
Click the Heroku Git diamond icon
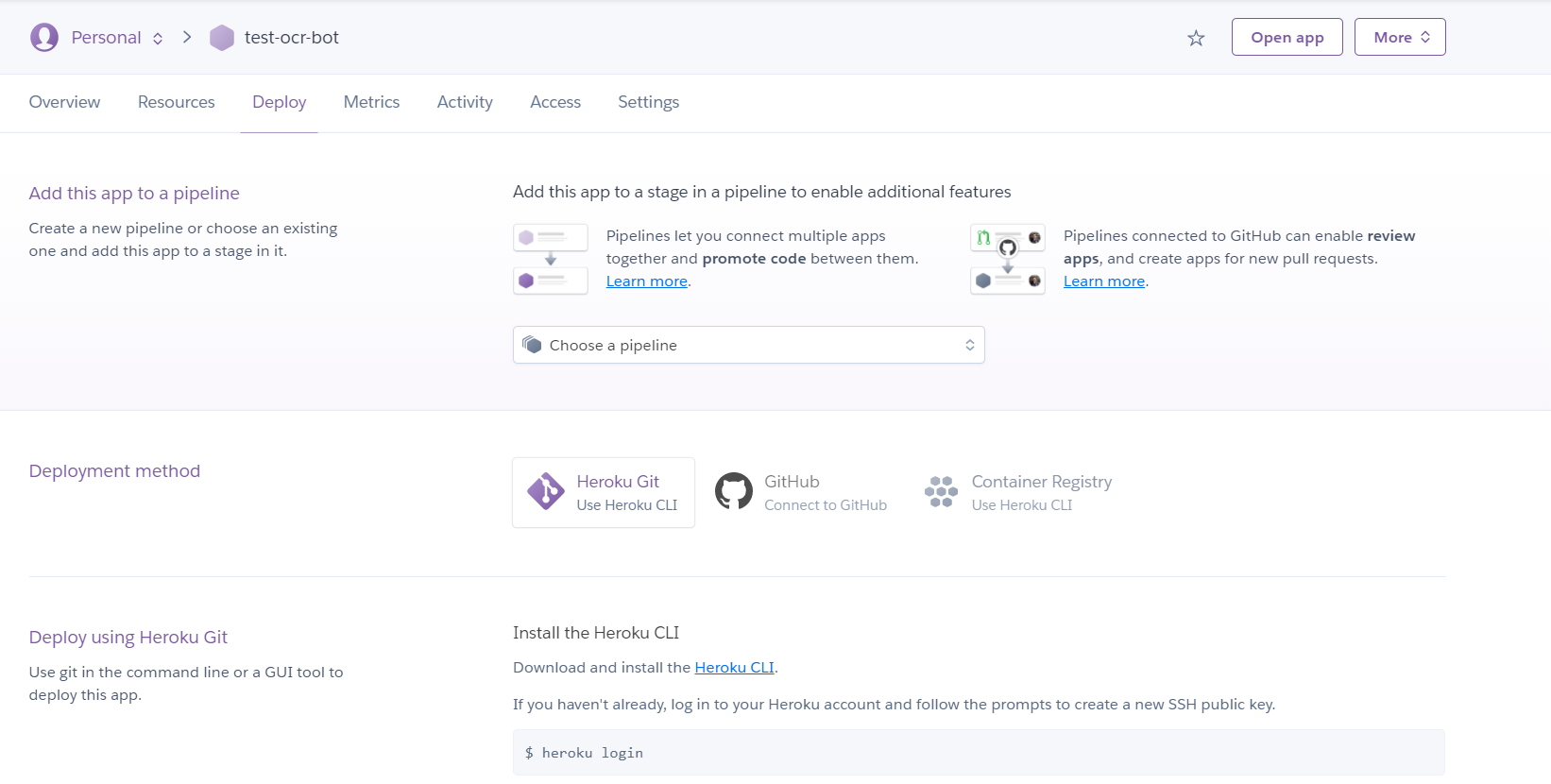(x=546, y=491)
